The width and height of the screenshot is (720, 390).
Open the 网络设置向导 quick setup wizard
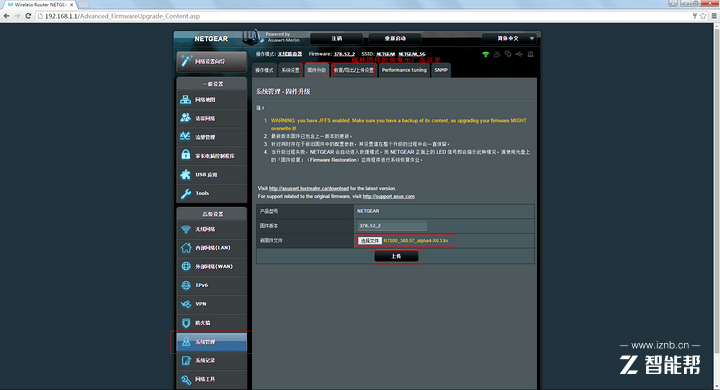tap(212, 62)
